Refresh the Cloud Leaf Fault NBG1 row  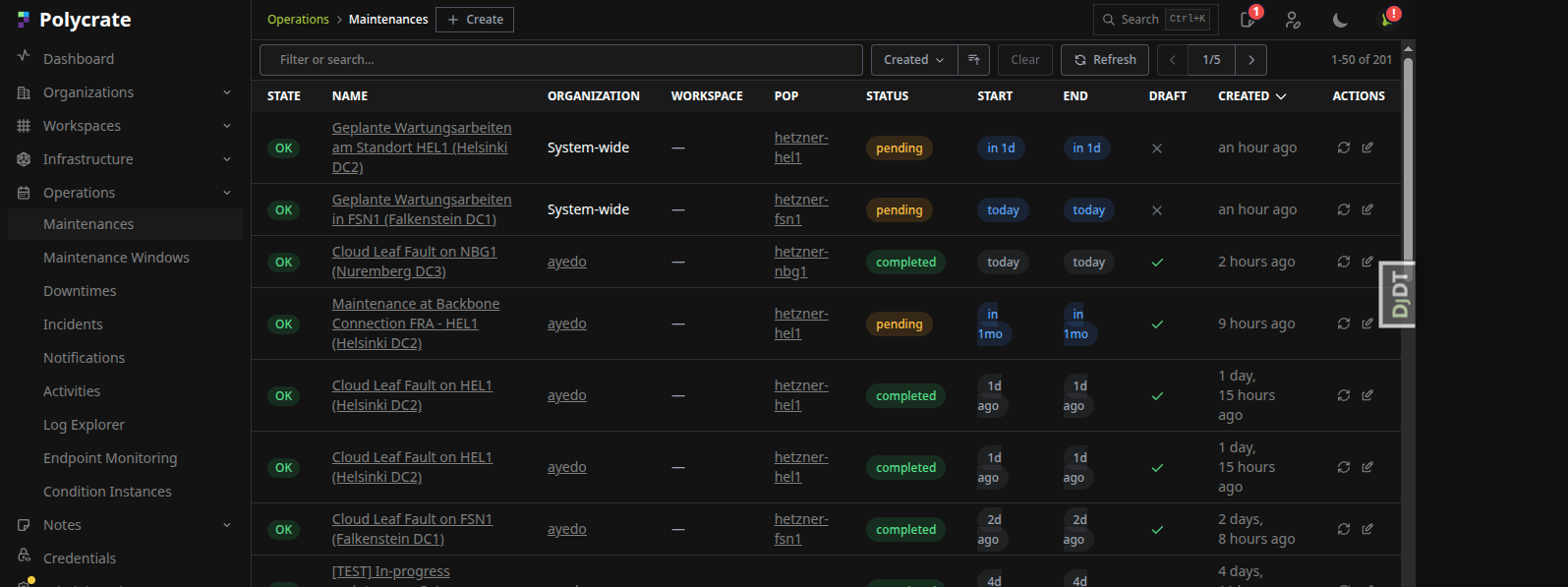pos(1344,262)
